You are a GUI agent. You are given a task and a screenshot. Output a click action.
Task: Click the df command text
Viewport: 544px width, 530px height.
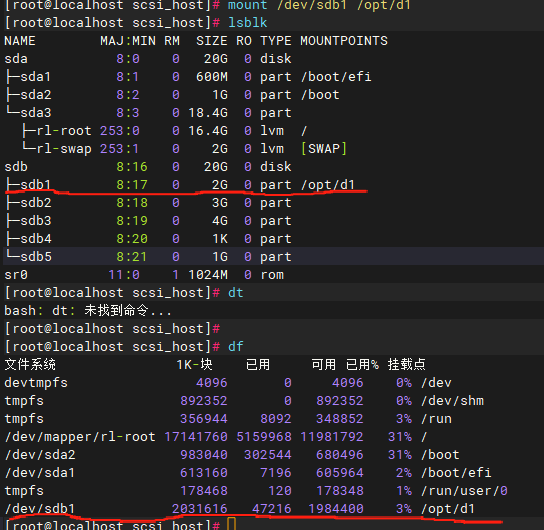(x=236, y=347)
